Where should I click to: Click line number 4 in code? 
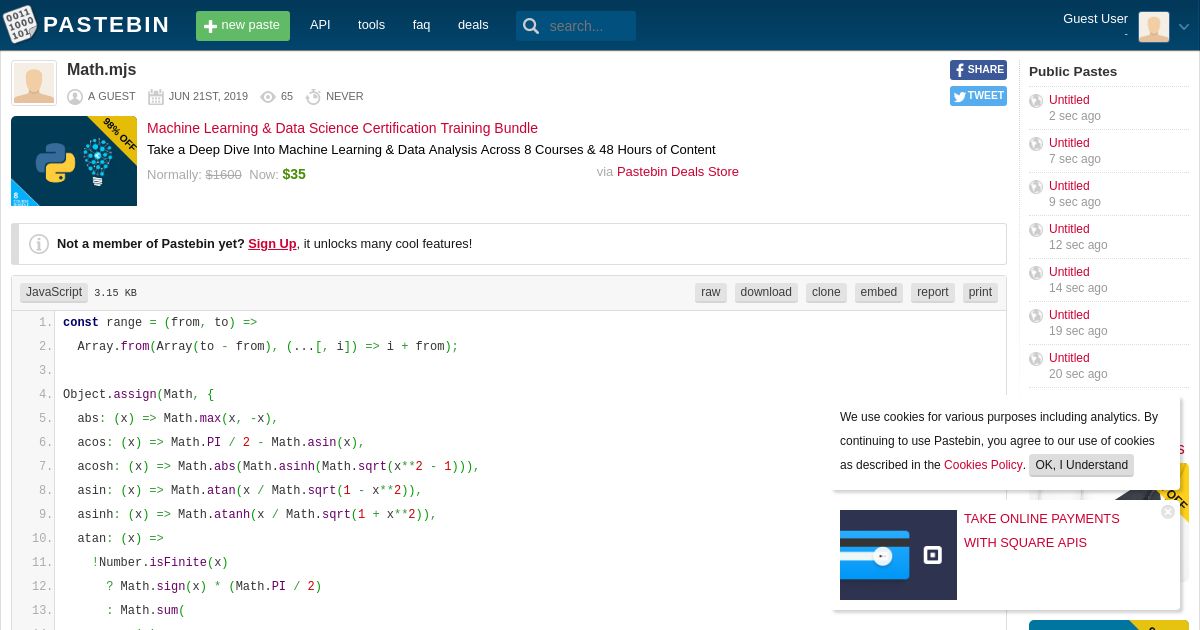[45, 395]
